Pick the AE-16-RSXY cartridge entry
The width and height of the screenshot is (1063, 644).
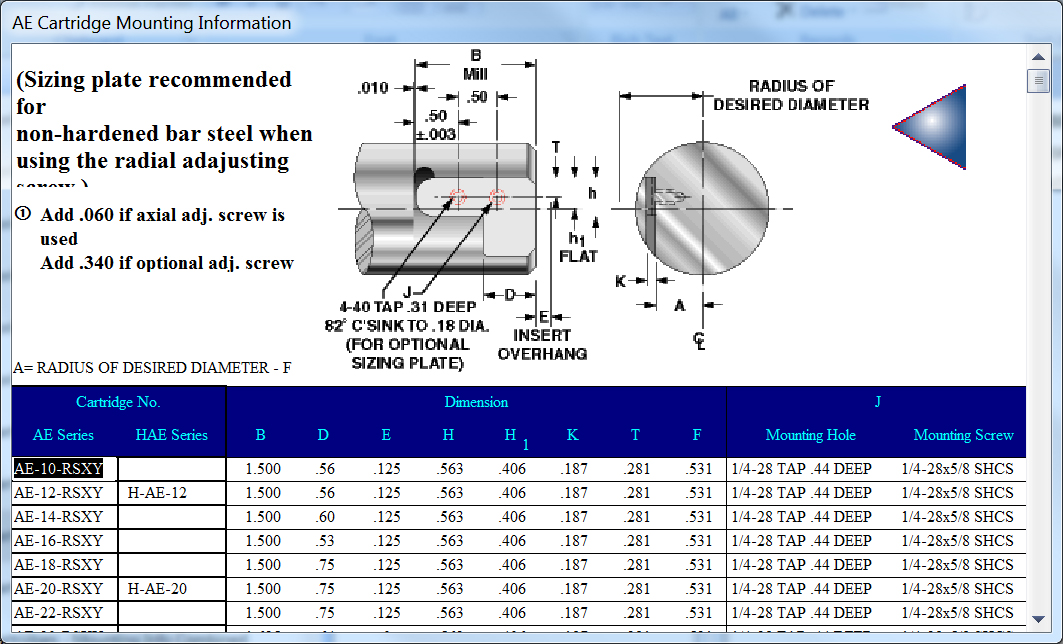pyautogui.click(x=59, y=540)
